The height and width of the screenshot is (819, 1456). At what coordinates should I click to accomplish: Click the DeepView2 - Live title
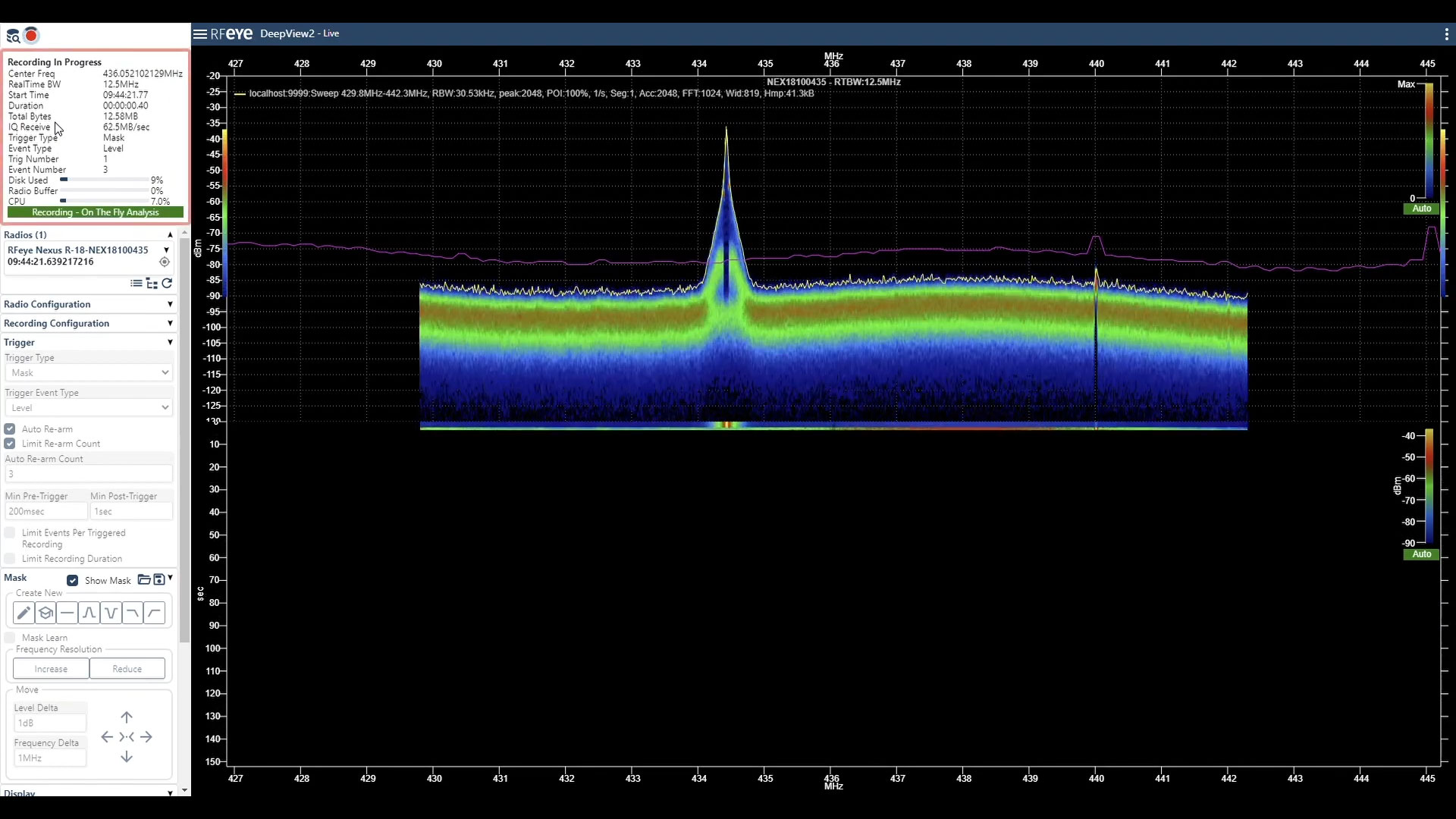pyautogui.click(x=300, y=34)
